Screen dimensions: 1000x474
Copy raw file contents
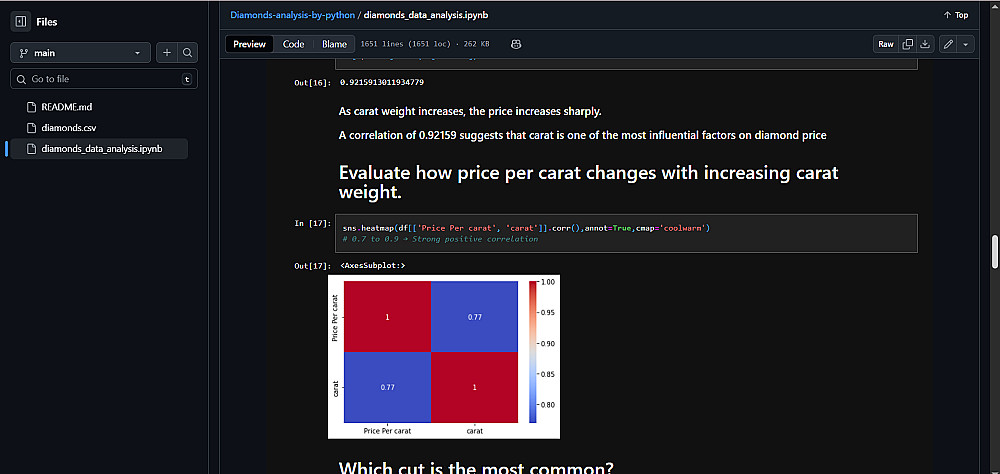coord(908,44)
